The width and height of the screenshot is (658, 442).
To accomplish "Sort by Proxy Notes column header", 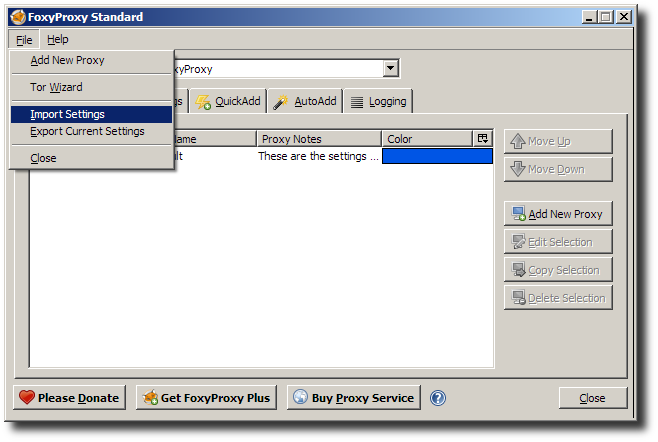I will point(319,139).
